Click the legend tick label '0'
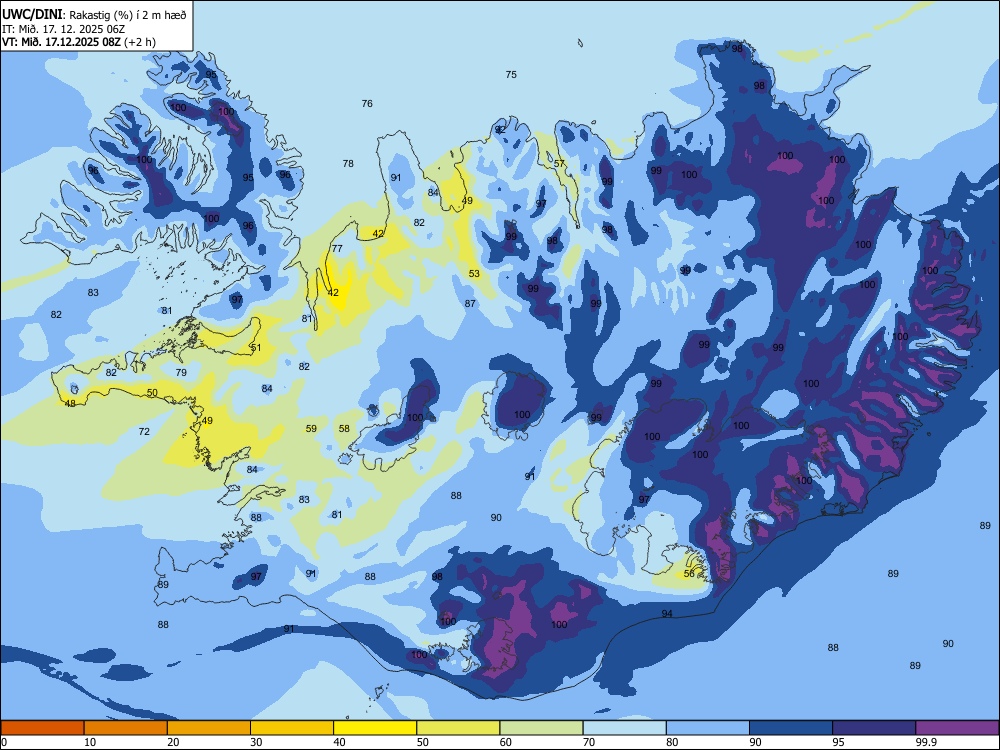Image resolution: width=1000 pixels, height=750 pixels. [x=4, y=742]
